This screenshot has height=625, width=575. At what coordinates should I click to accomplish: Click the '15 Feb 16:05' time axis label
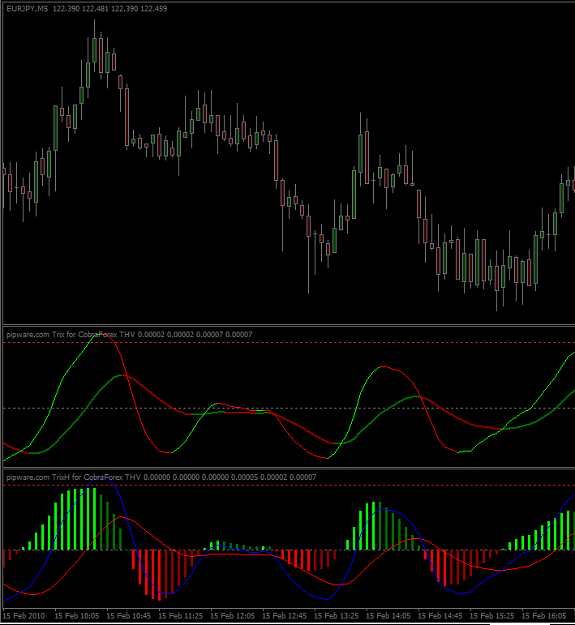(x=544, y=616)
